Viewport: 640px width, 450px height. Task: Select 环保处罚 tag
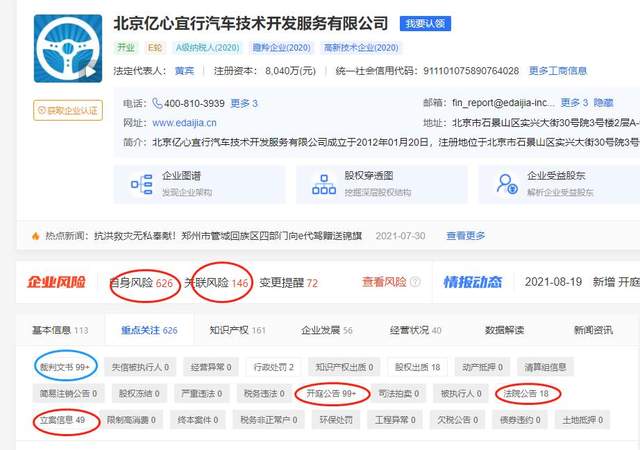click(336, 419)
